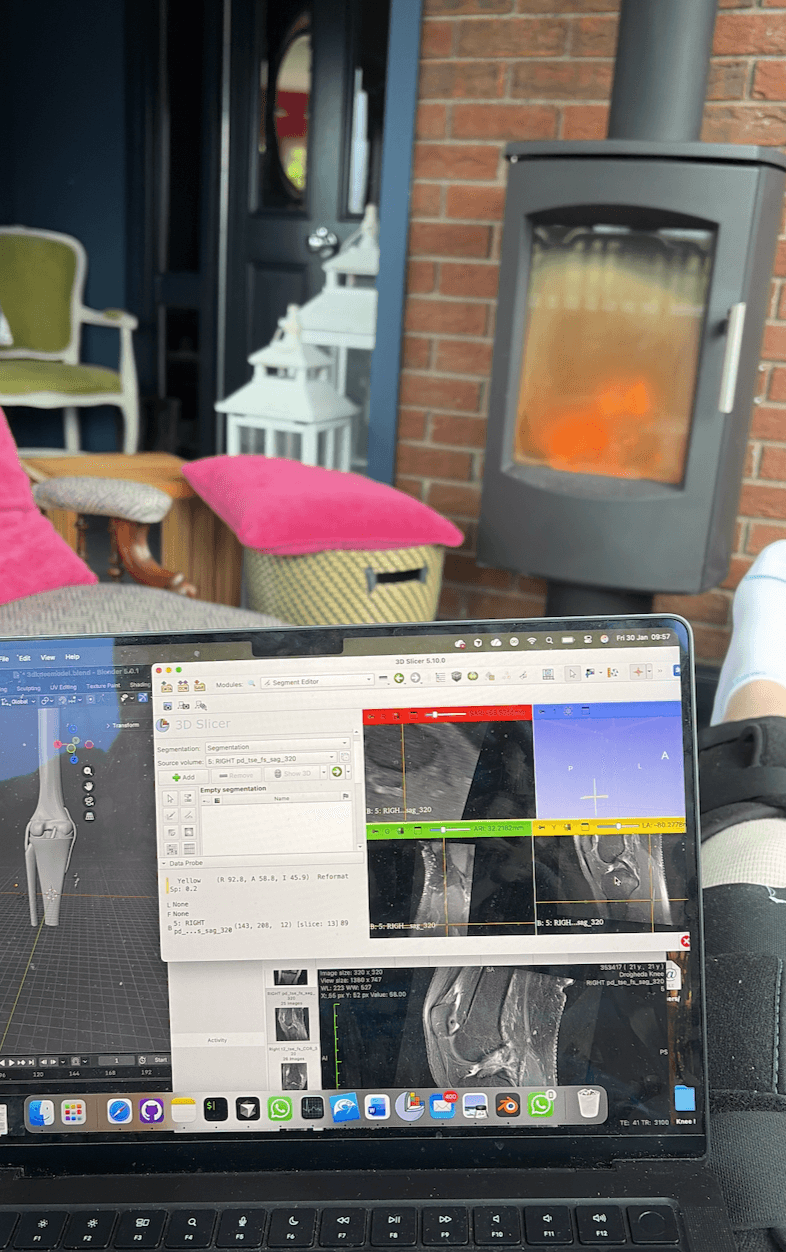786x1252 pixels.
Task: Toggle the pin icon on the green slice view
Action: click(x=375, y=831)
